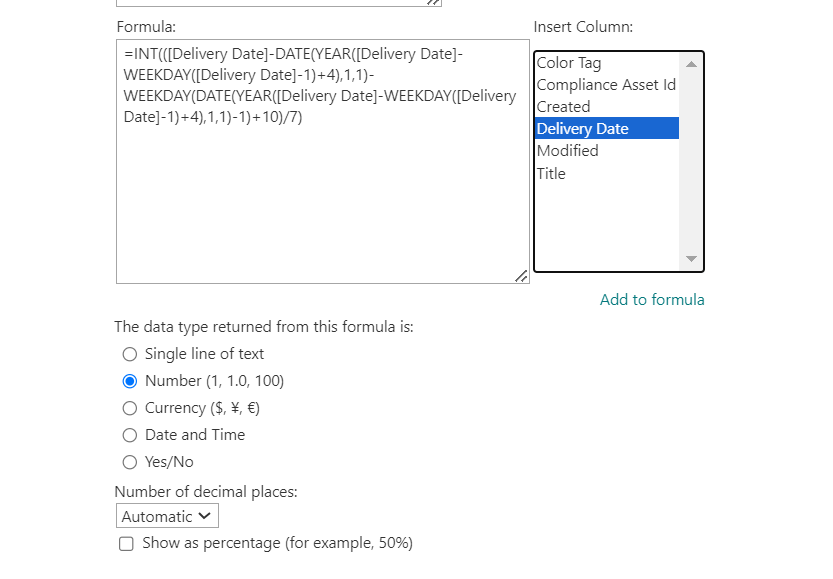The width and height of the screenshot is (833, 579).
Task: Choose Number data type radio option
Action: [x=130, y=381]
